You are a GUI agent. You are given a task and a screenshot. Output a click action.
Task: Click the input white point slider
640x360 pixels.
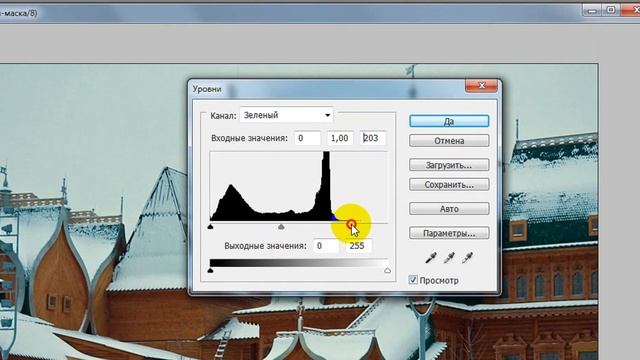351,224
